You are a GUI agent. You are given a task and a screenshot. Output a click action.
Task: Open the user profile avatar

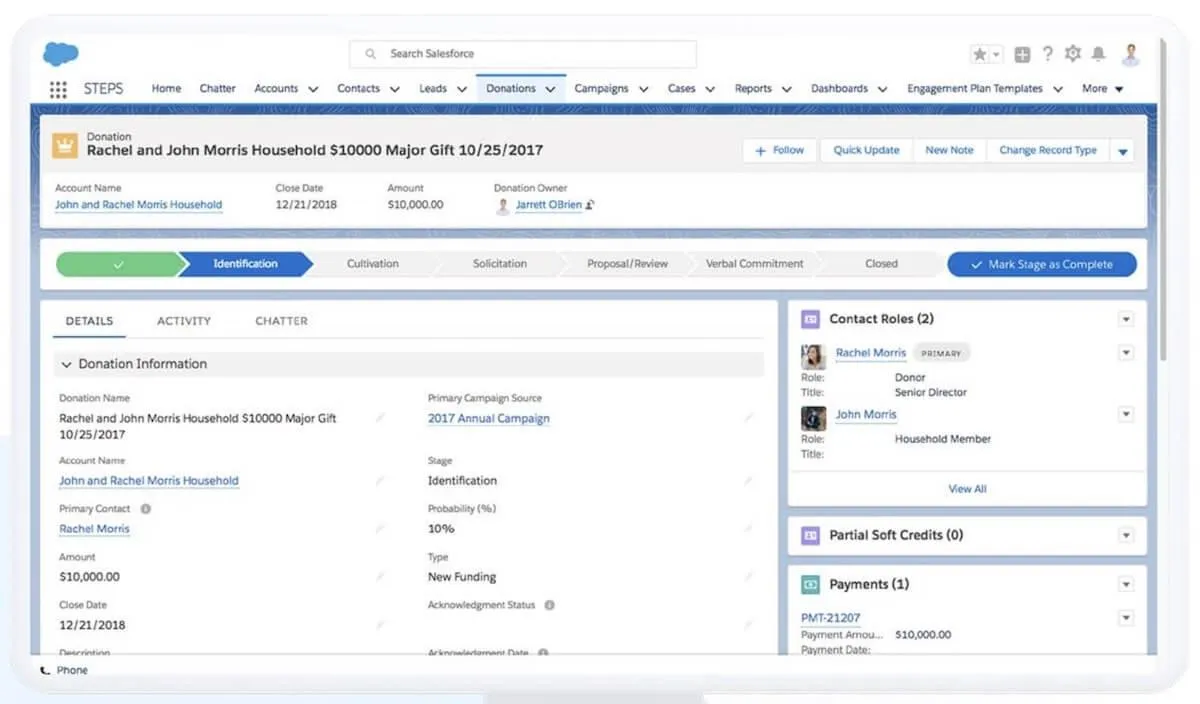point(1131,54)
